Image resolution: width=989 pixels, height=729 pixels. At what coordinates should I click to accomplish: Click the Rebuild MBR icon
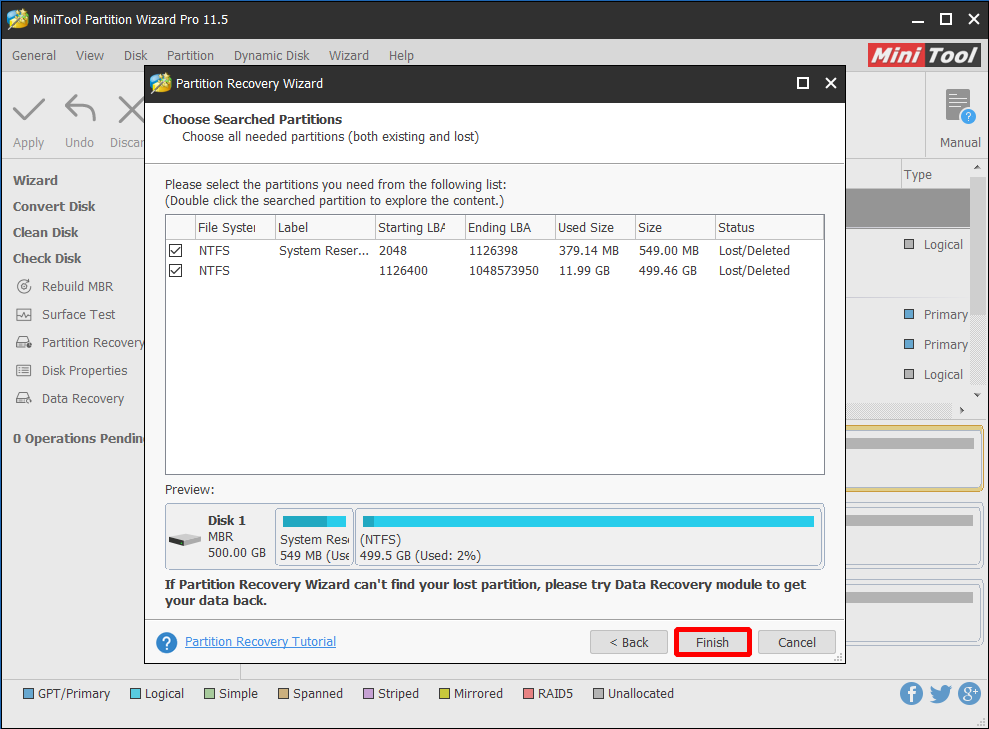coord(24,286)
